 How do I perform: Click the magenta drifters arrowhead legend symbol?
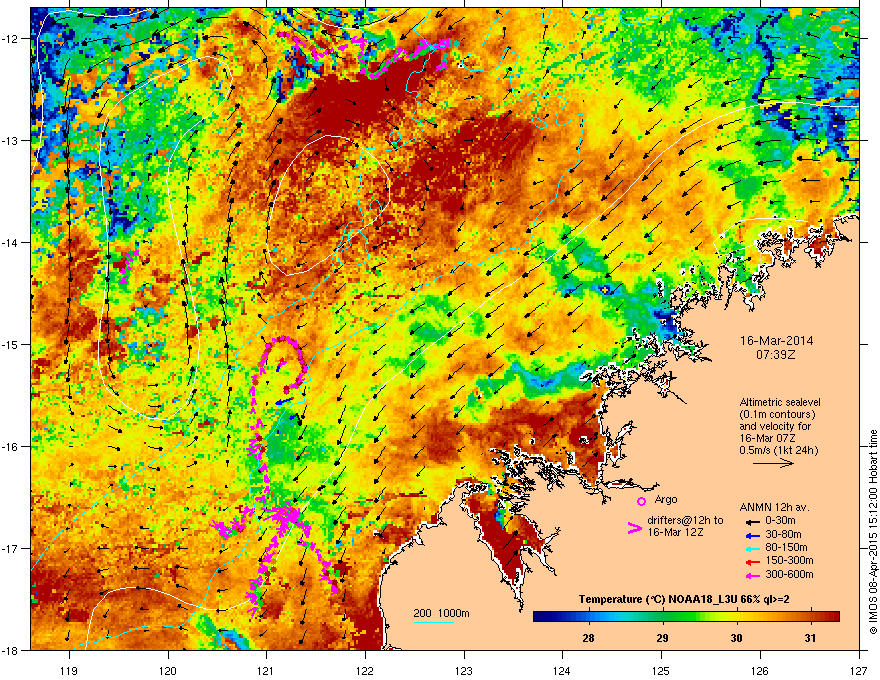(x=634, y=528)
